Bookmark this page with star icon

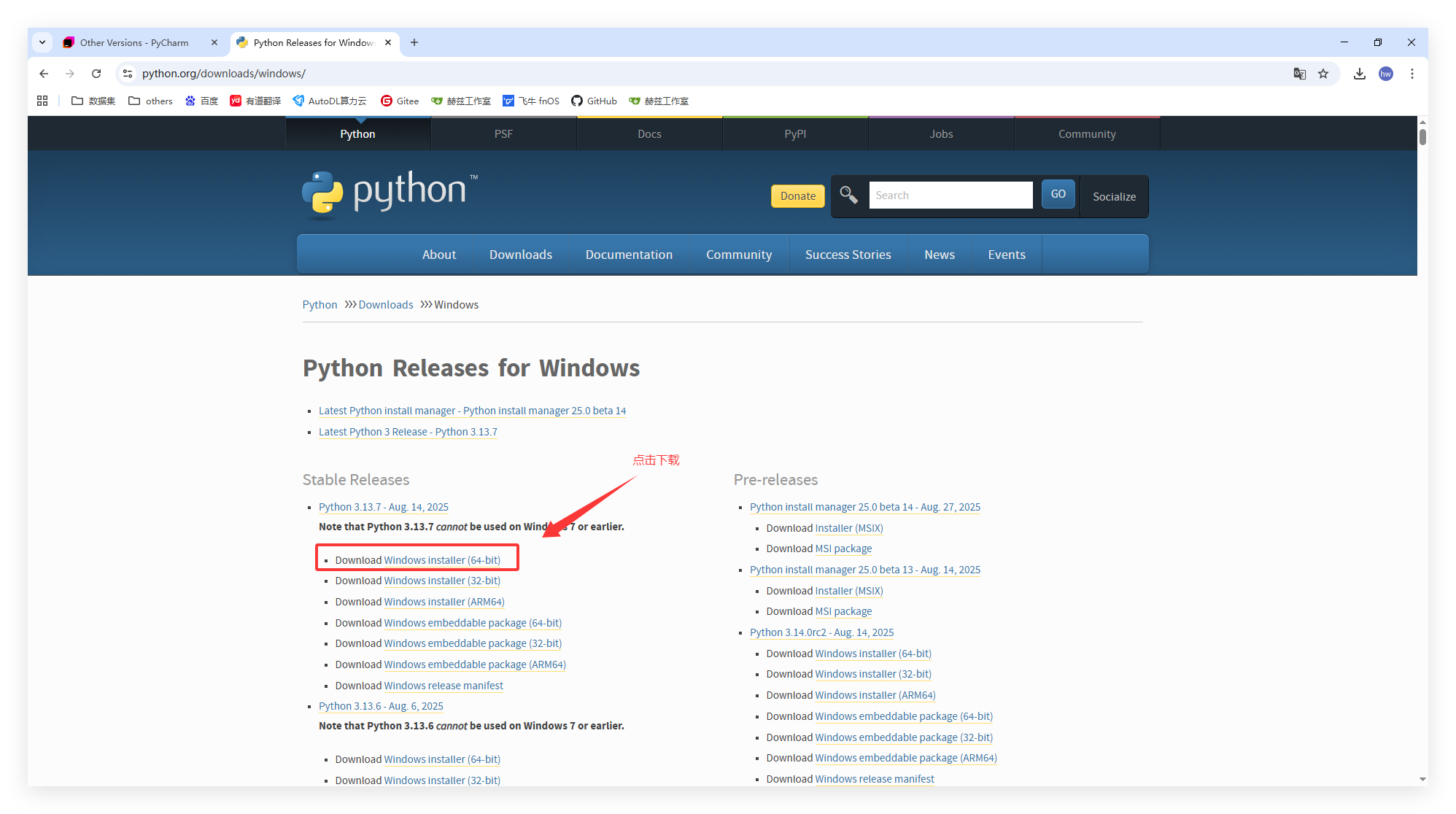pos(1323,74)
